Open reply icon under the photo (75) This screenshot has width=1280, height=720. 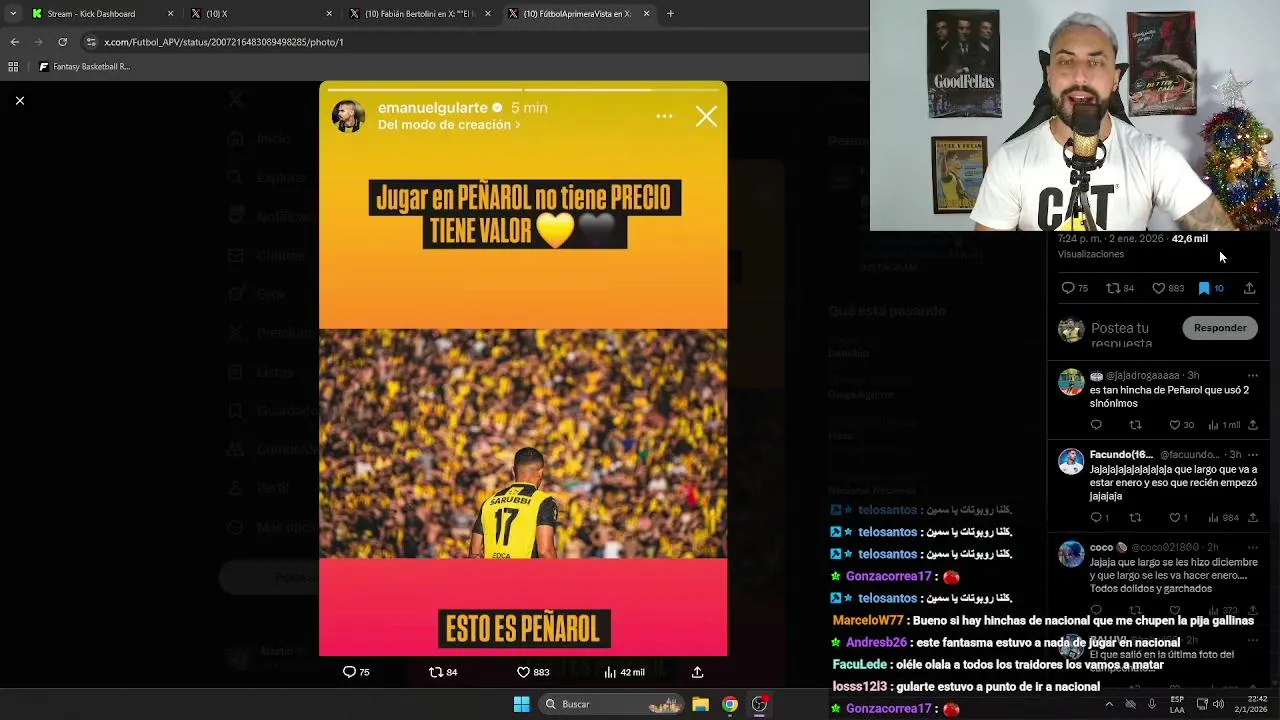click(349, 672)
